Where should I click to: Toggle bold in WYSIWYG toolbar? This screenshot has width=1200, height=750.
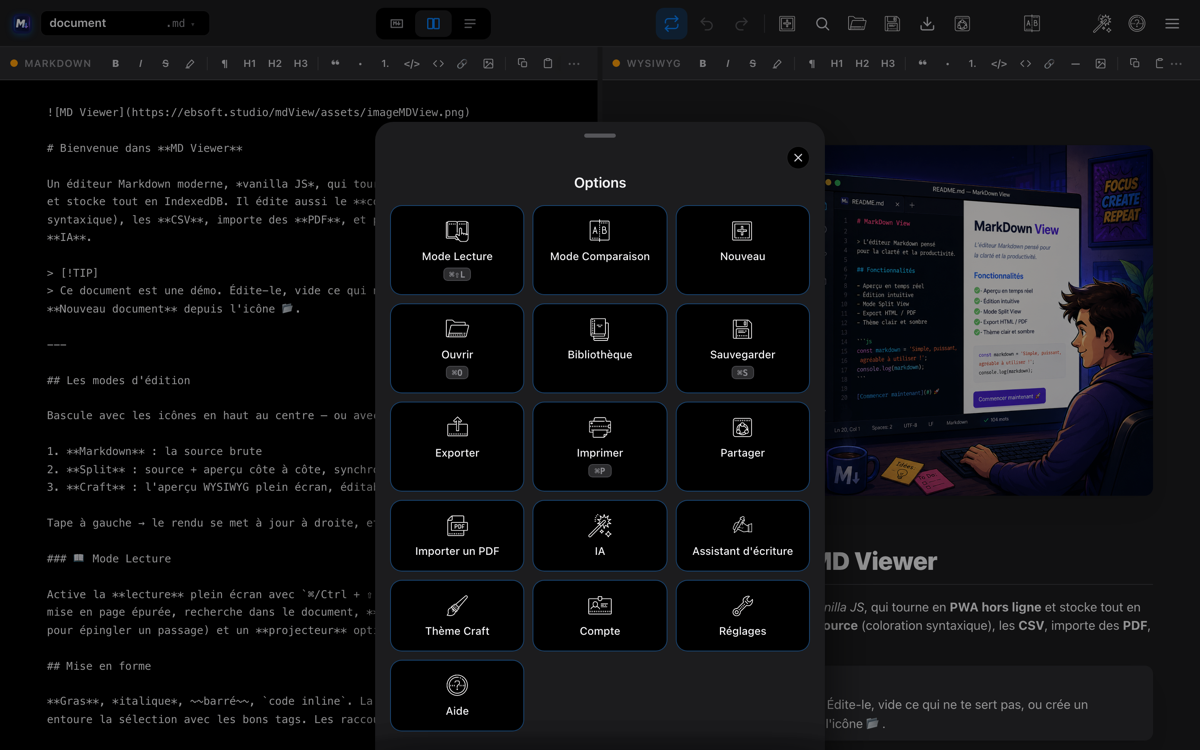(x=703, y=63)
